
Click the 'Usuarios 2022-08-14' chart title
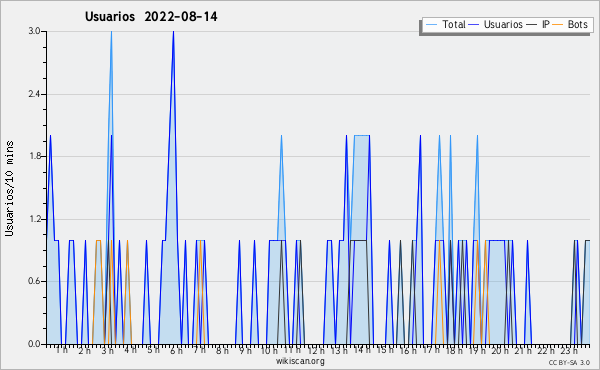[151, 17]
